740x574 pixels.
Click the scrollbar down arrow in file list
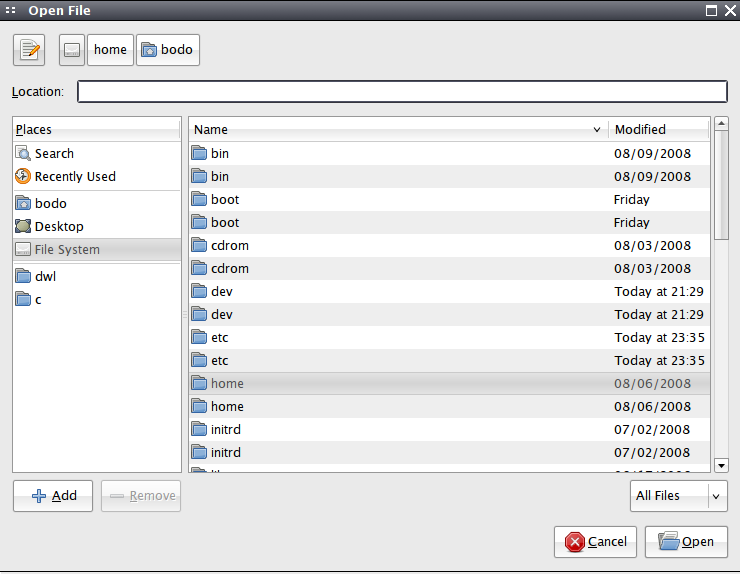coord(721,465)
